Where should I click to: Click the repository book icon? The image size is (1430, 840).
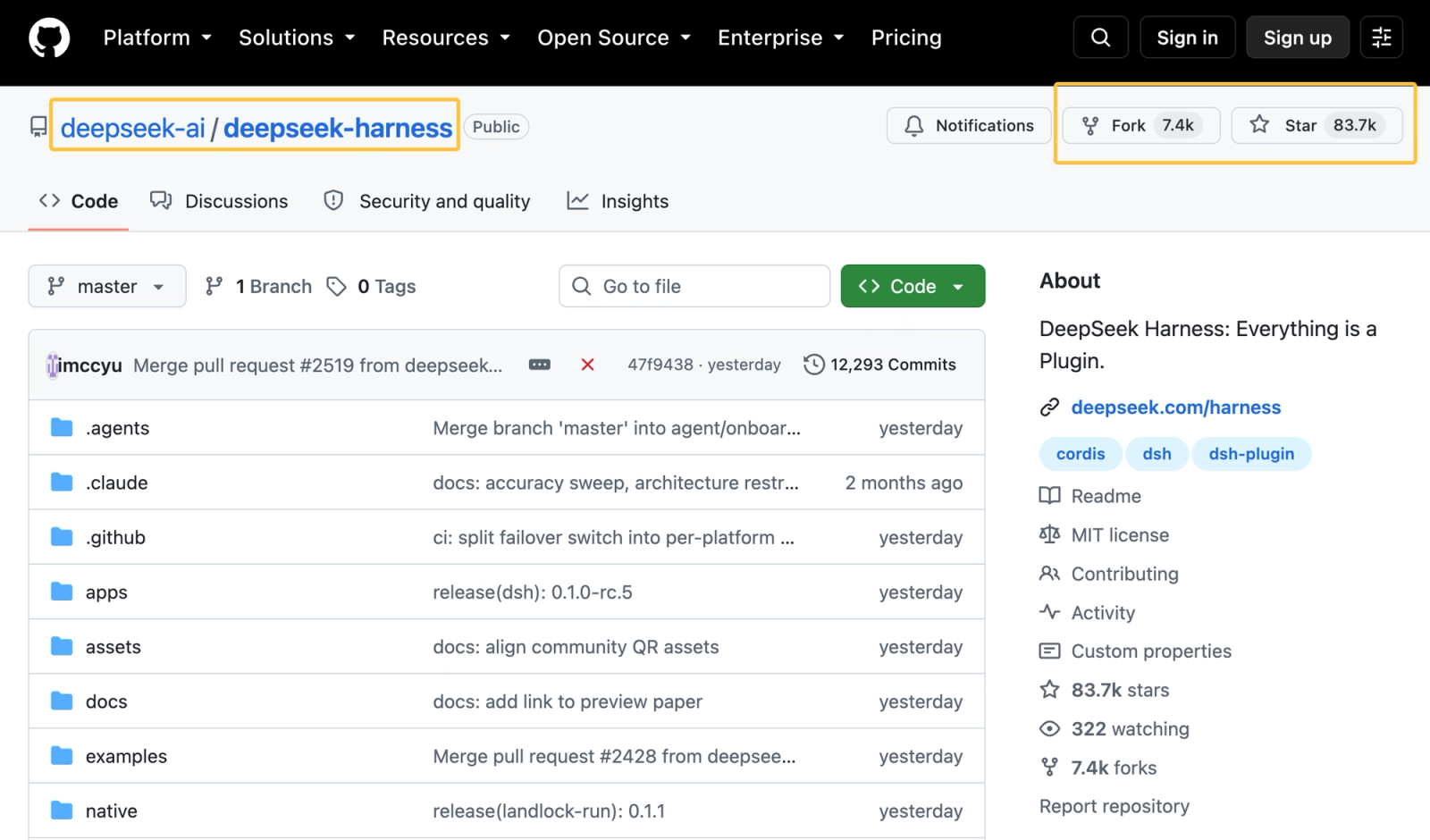[x=38, y=126]
